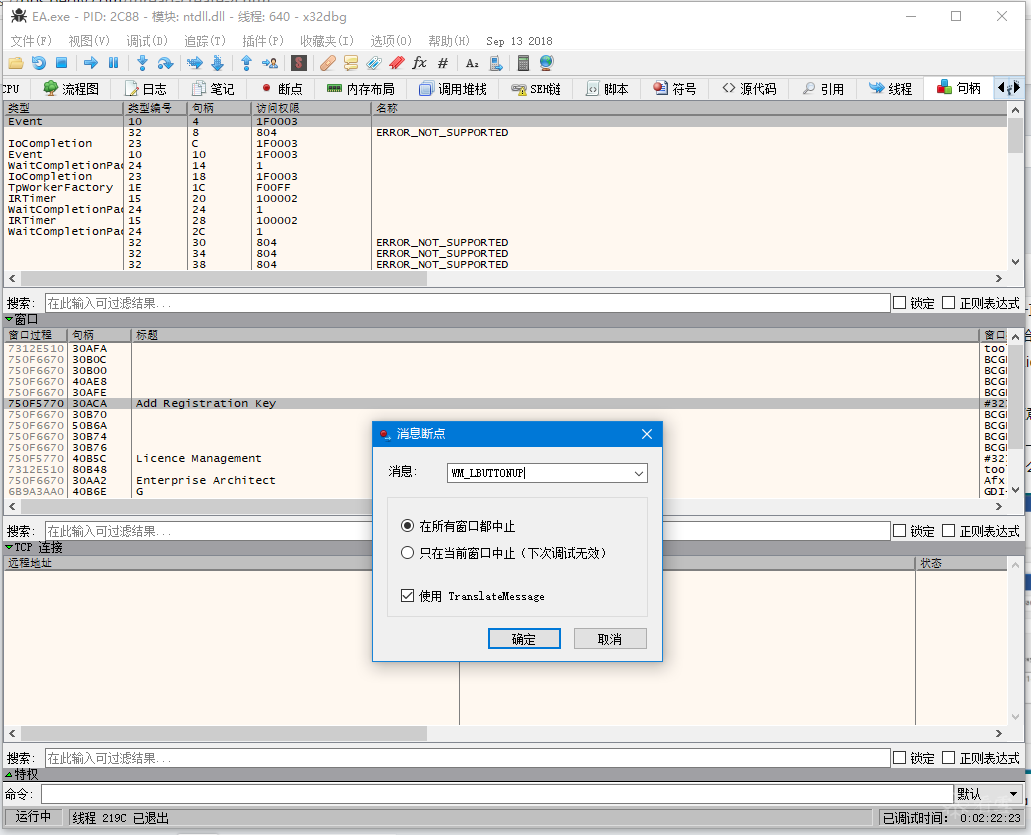Click the 访问权限 column header

[311, 108]
